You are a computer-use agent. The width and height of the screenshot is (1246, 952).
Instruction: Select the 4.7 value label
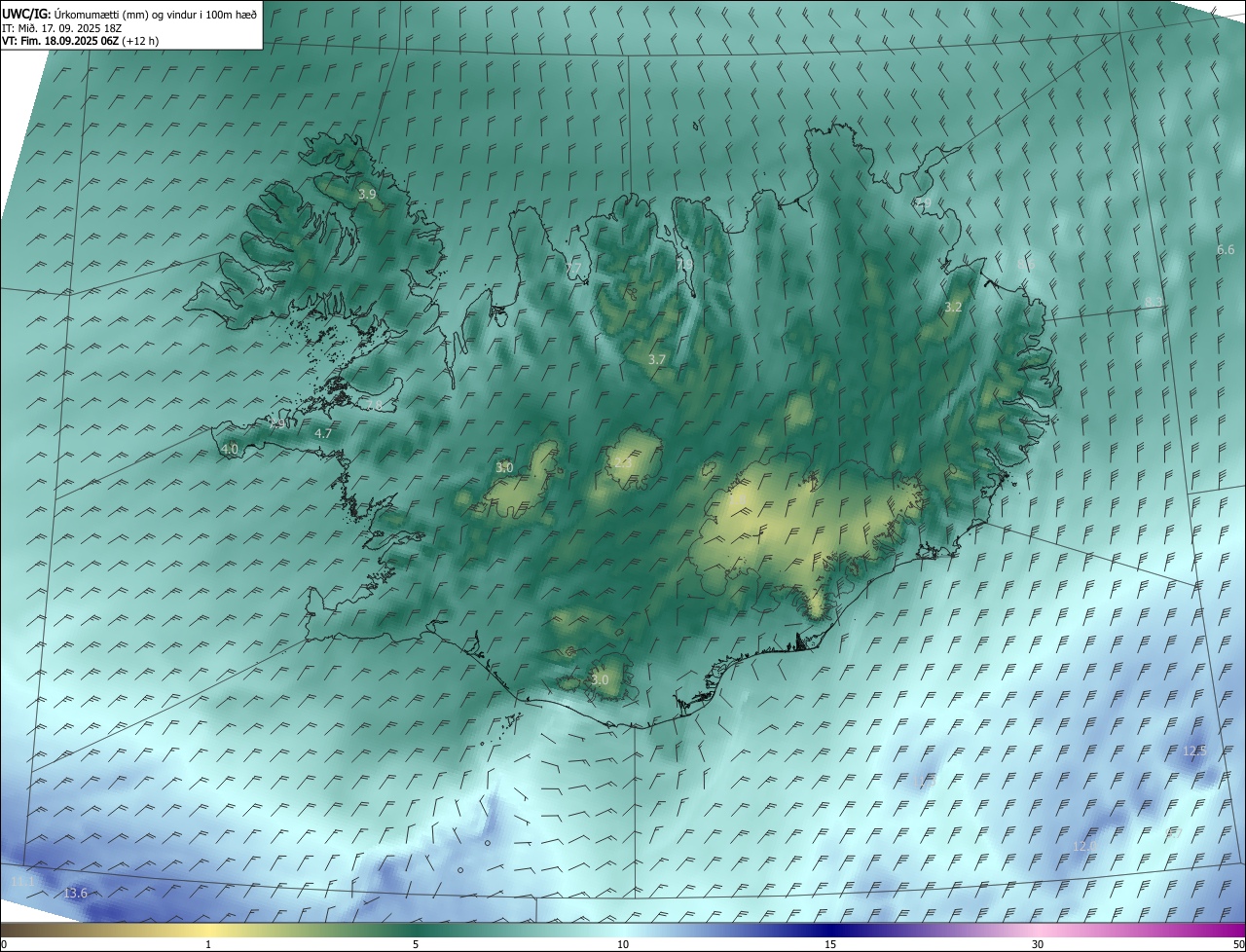[x=324, y=434]
